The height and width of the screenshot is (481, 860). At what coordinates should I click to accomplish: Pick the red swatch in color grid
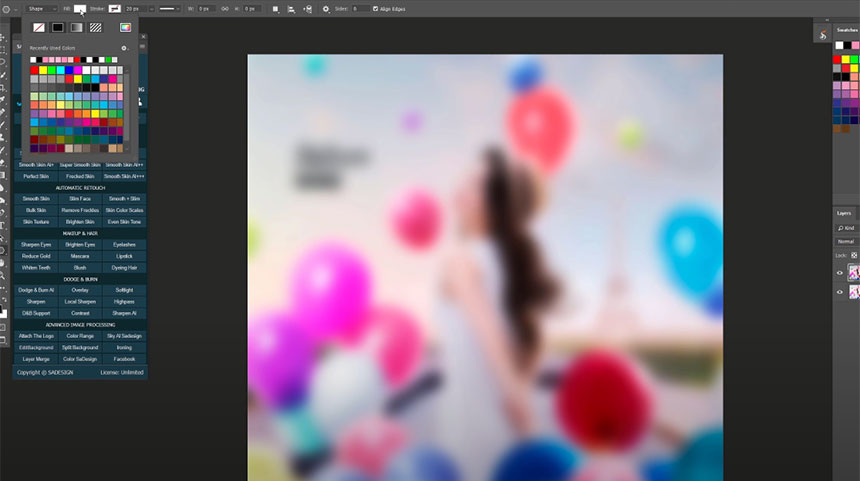[x=35, y=70]
